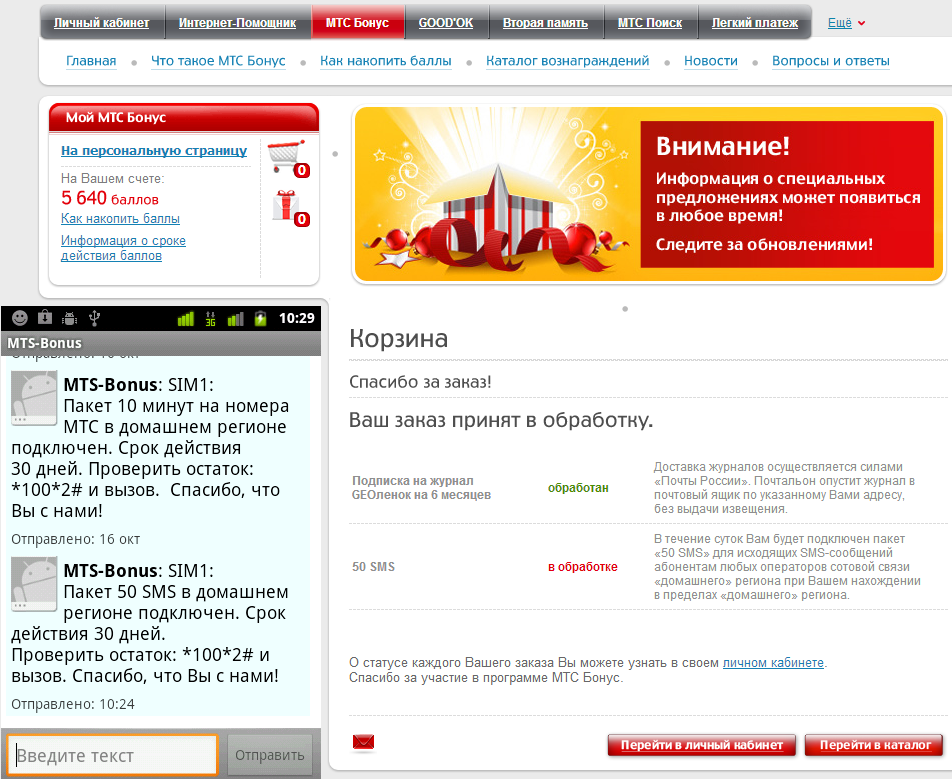Open the Легкий платеж tab
The image size is (952, 780).
(x=755, y=22)
